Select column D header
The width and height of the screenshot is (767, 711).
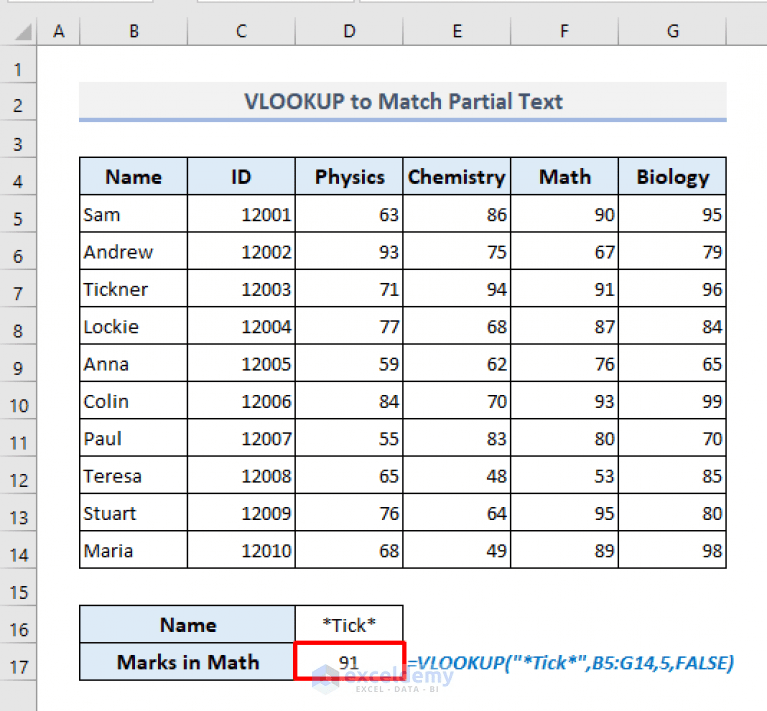(349, 31)
